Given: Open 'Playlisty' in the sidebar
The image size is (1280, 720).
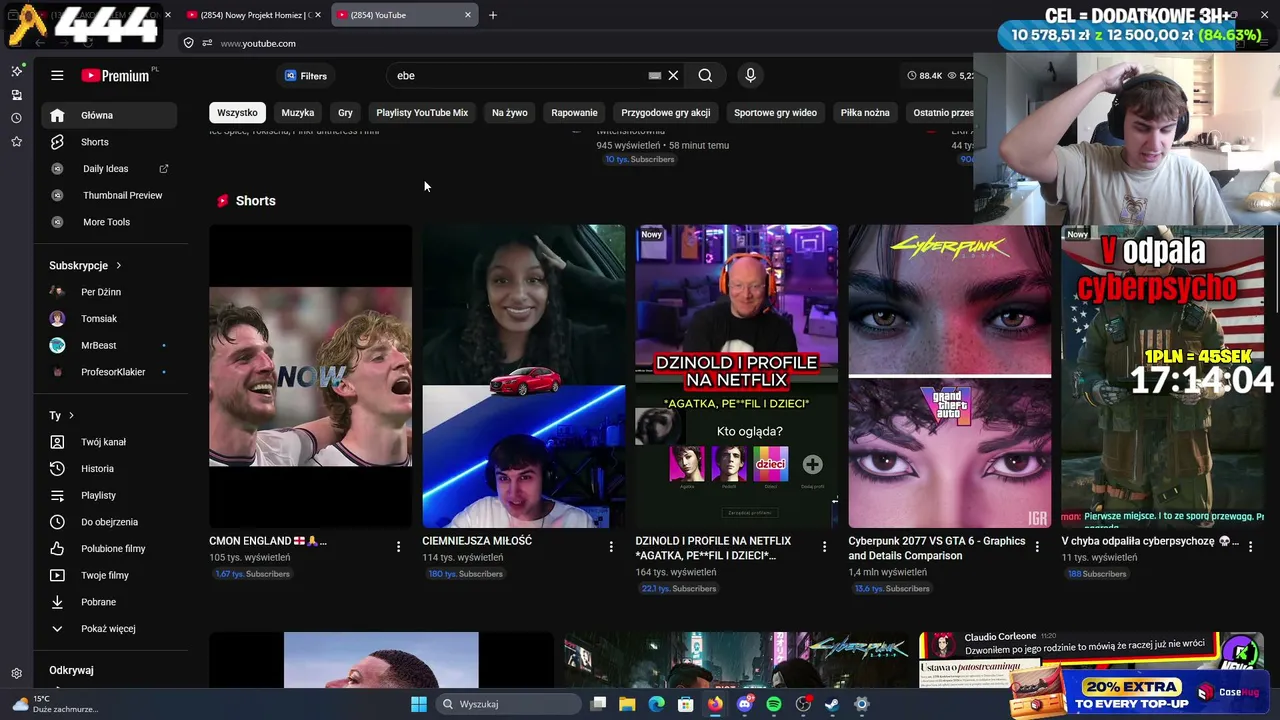Looking at the screenshot, I should (x=110, y=495).
